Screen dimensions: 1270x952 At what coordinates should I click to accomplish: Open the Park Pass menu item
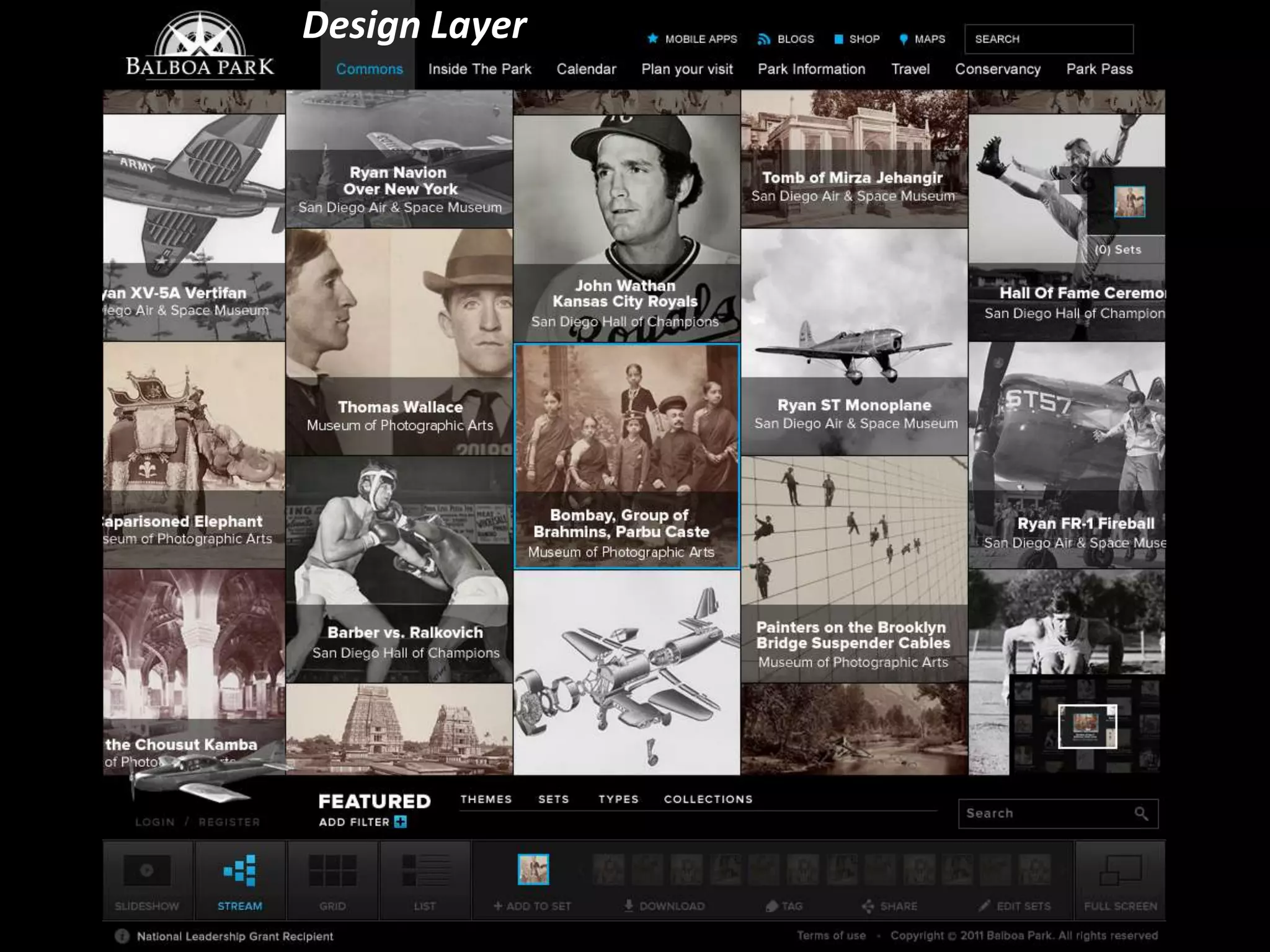[1099, 69]
